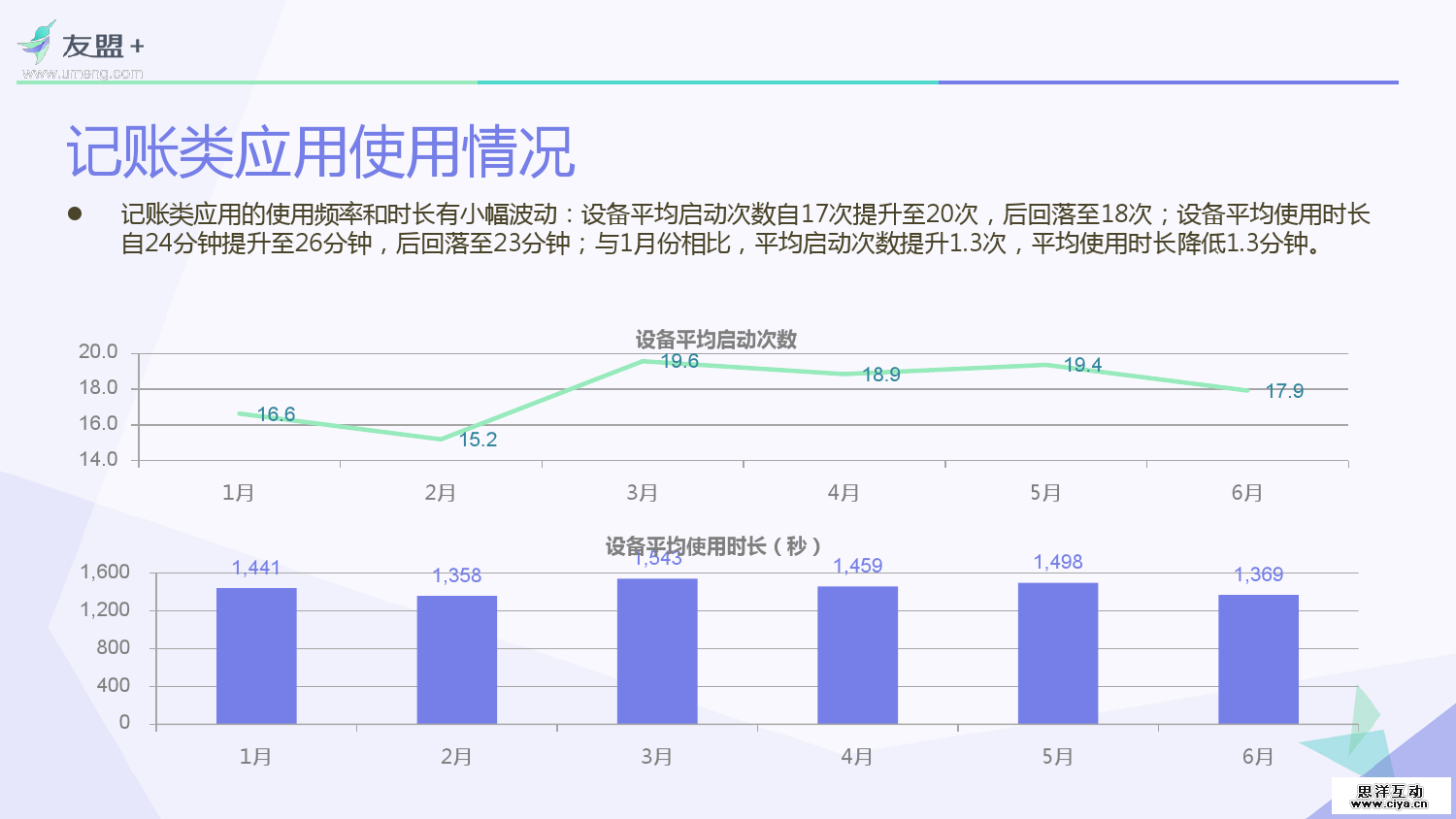Select the 1月 label under the line chart
Image resolution: width=1456 pixels, height=819 pixels.
click(239, 493)
